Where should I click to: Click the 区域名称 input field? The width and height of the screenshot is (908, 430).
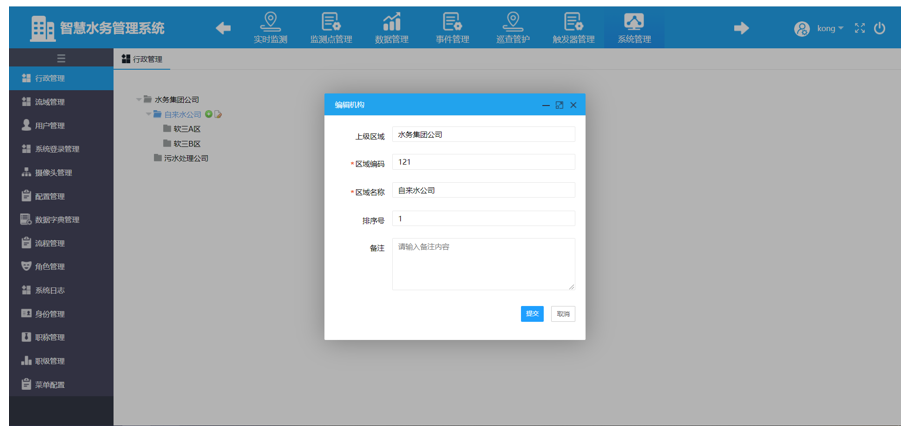coord(483,190)
